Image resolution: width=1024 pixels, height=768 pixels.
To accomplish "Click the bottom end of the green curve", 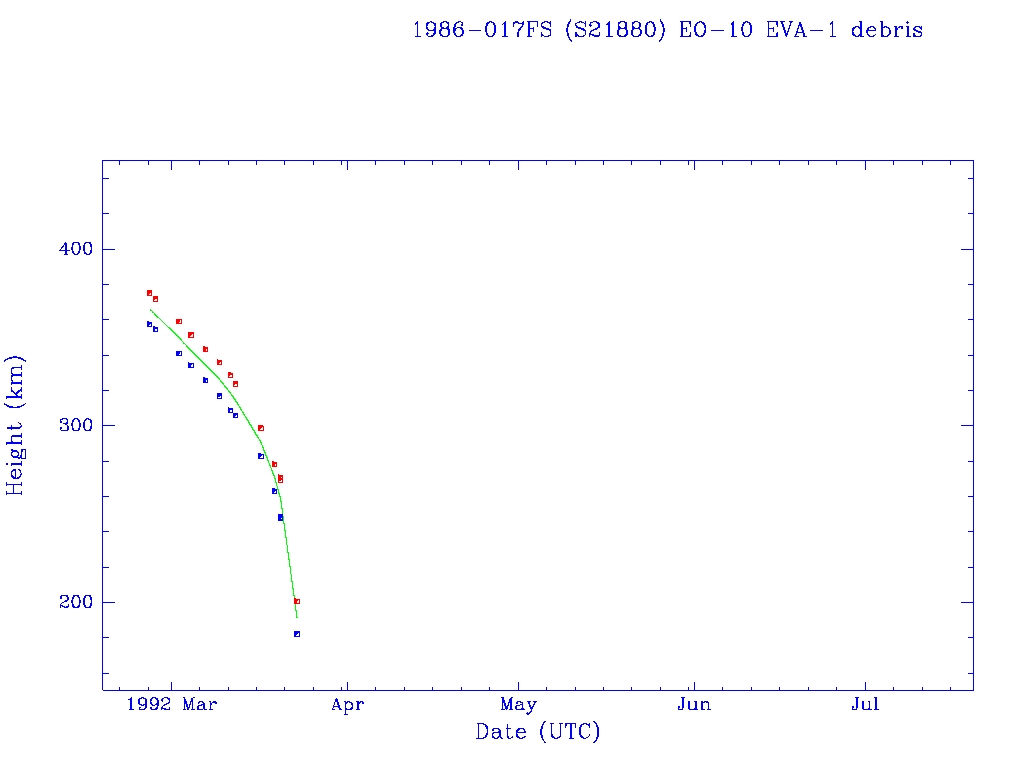I will 297,617.
